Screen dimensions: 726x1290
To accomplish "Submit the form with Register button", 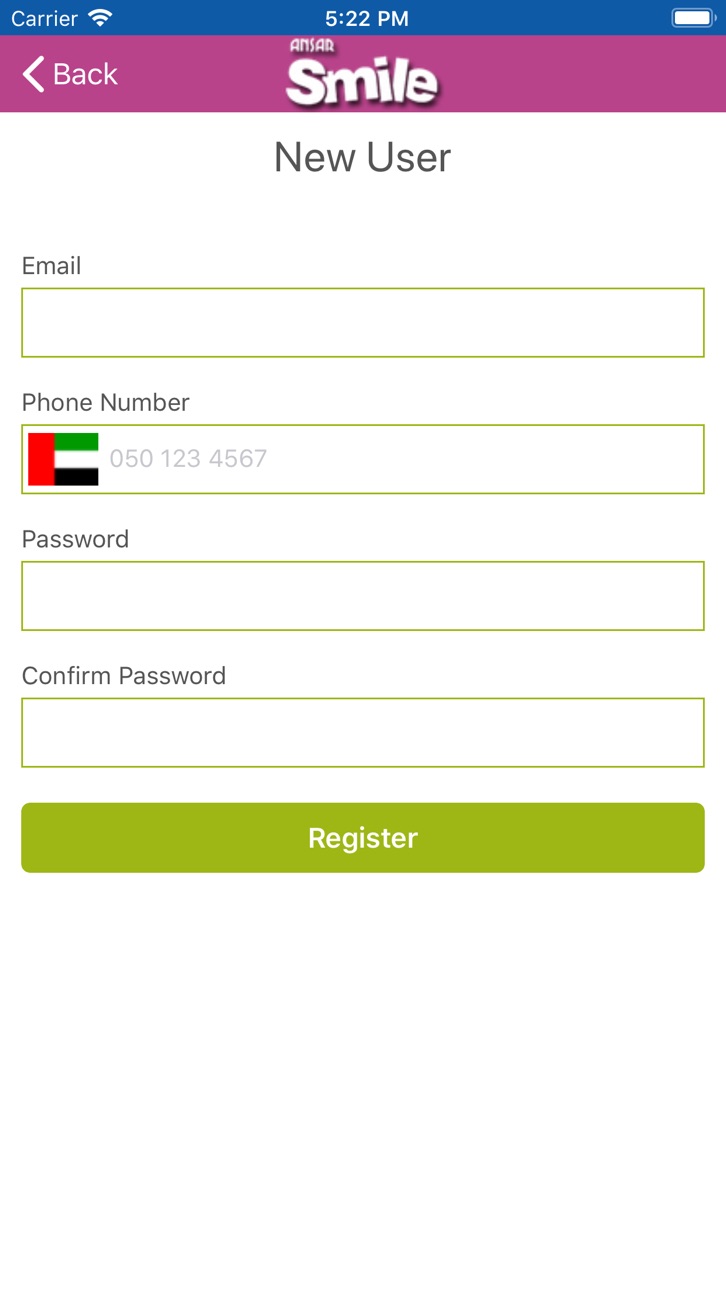I will (363, 838).
